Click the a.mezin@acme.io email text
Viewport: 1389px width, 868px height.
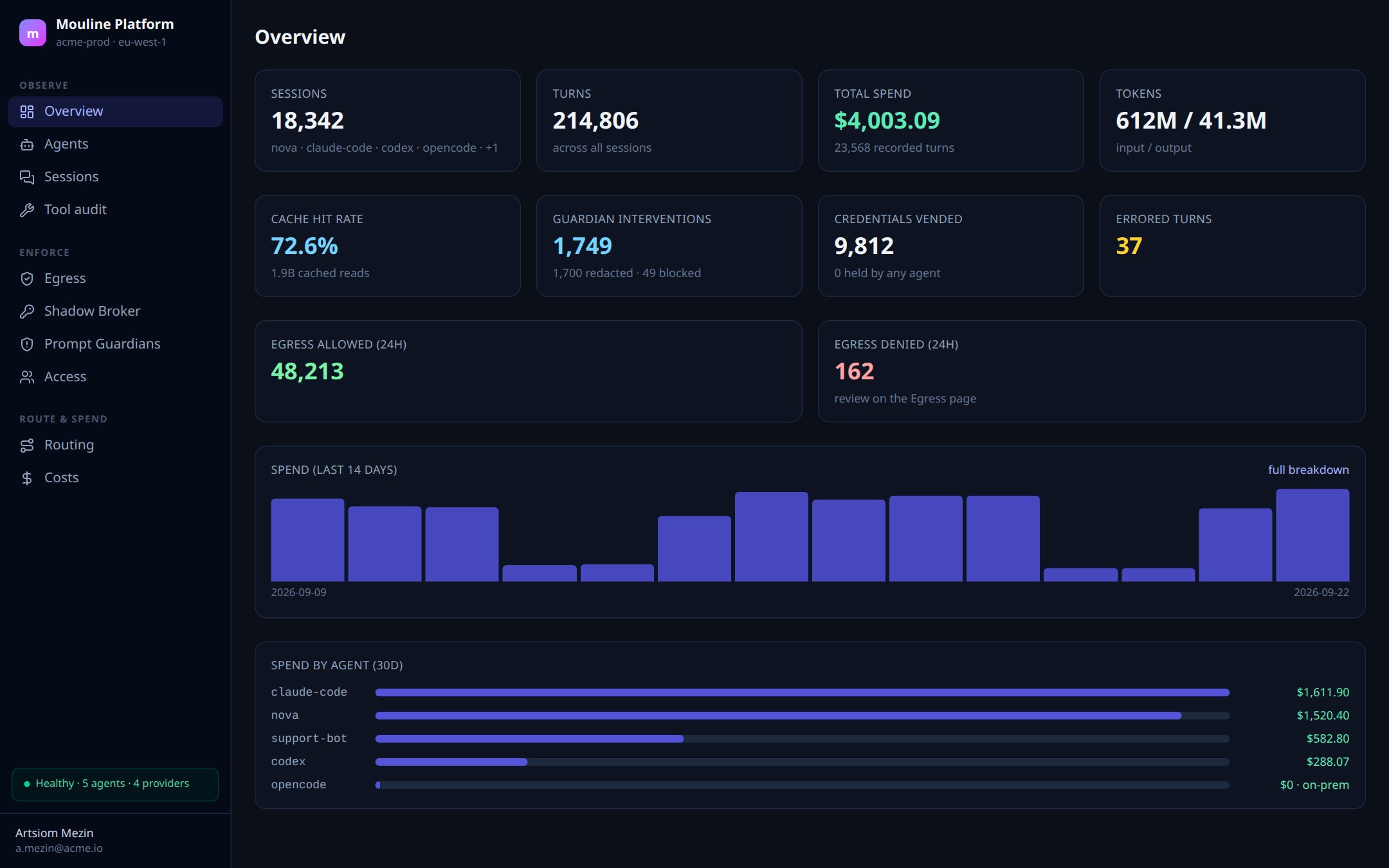tap(59, 849)
